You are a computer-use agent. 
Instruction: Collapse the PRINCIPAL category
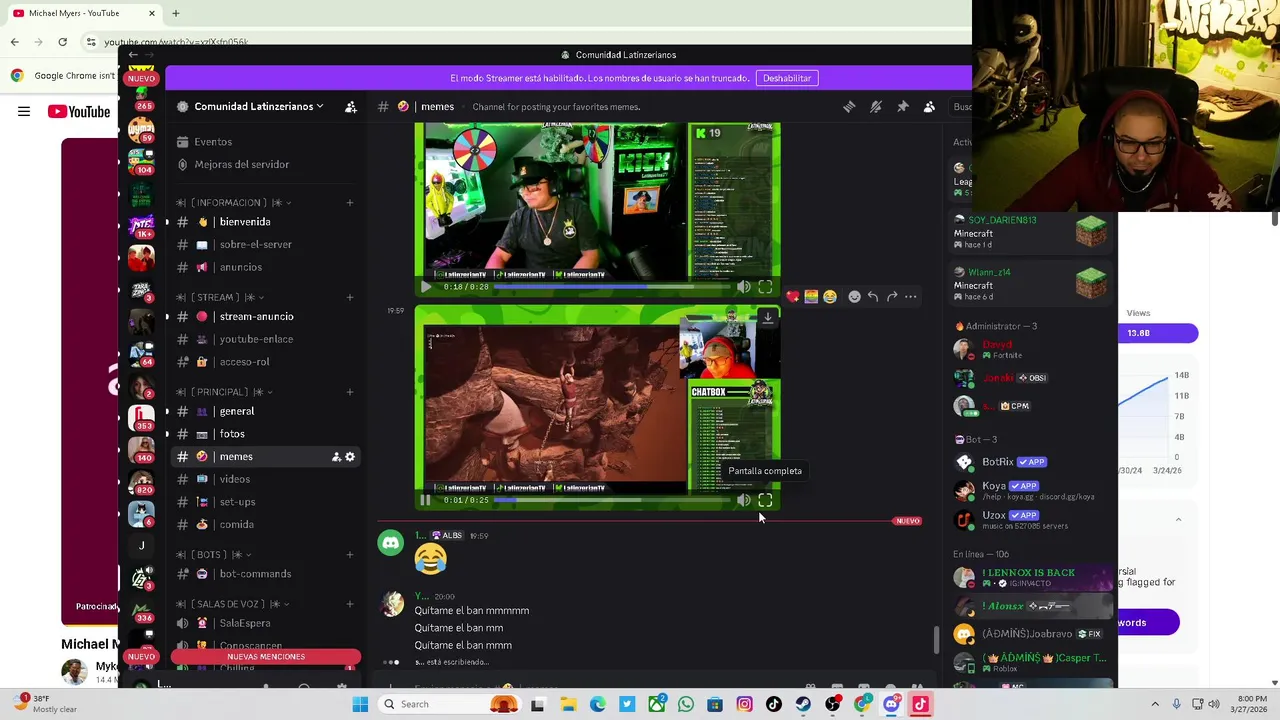coord(228,392)
